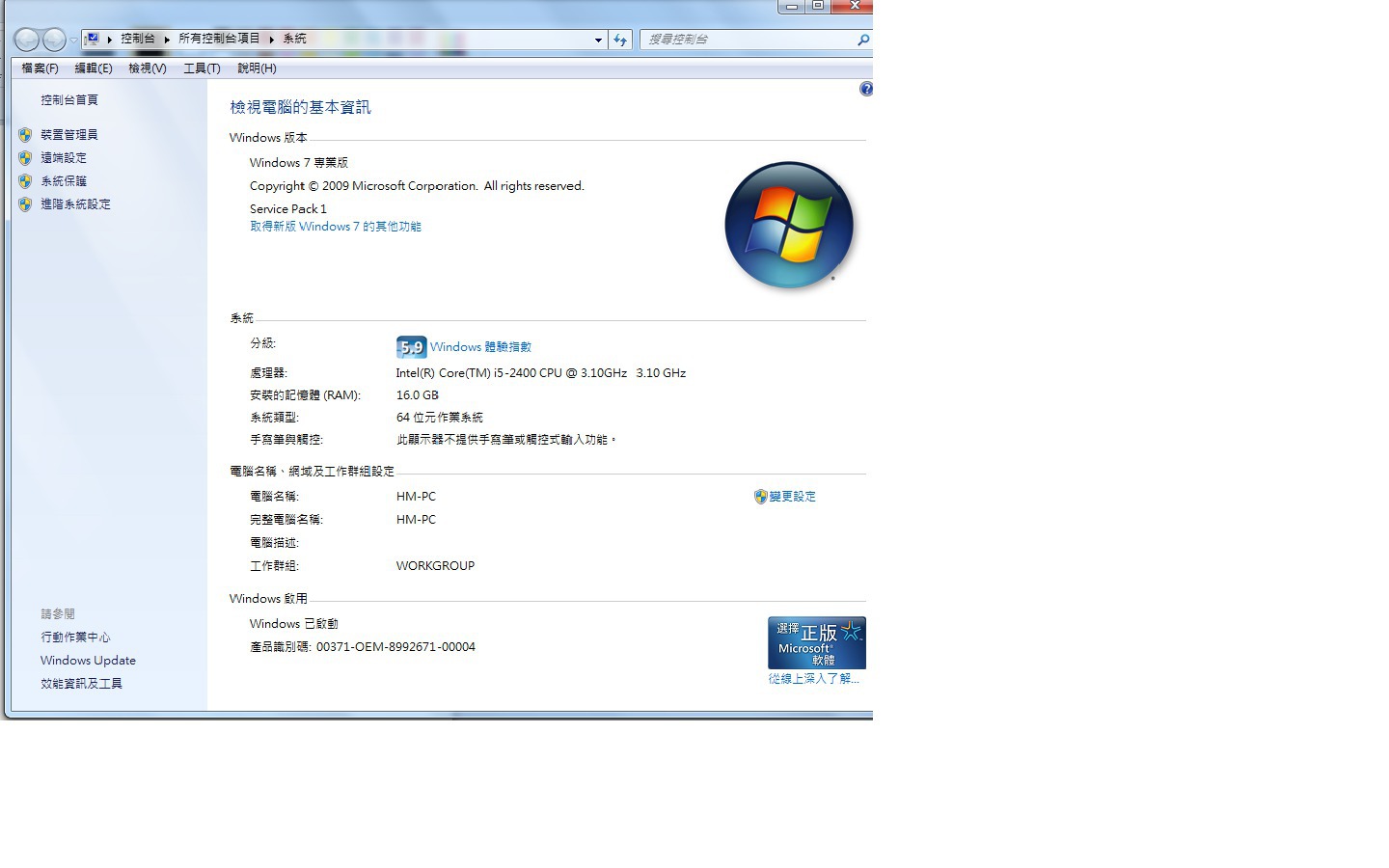Click the shield icon beside 遠端設定

[x=25, y=158]
